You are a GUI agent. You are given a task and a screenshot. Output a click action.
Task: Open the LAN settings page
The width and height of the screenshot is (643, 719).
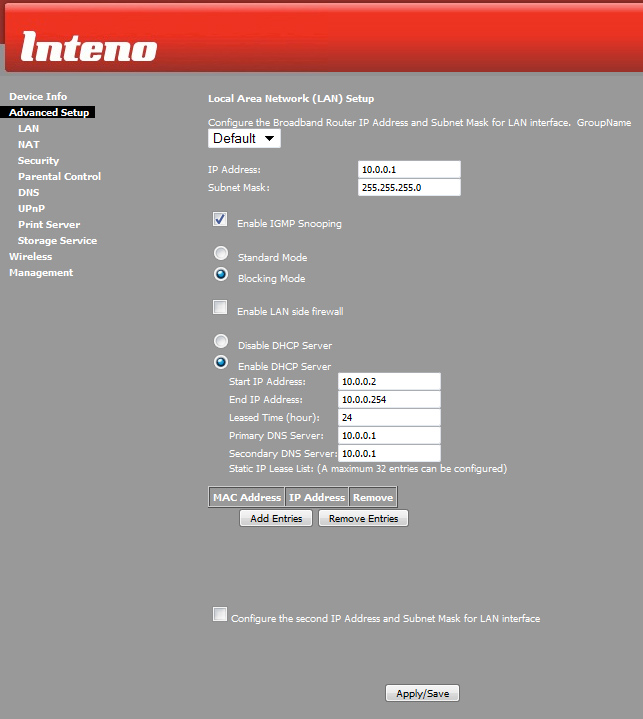pyautogui.click(x=28, y=128)
